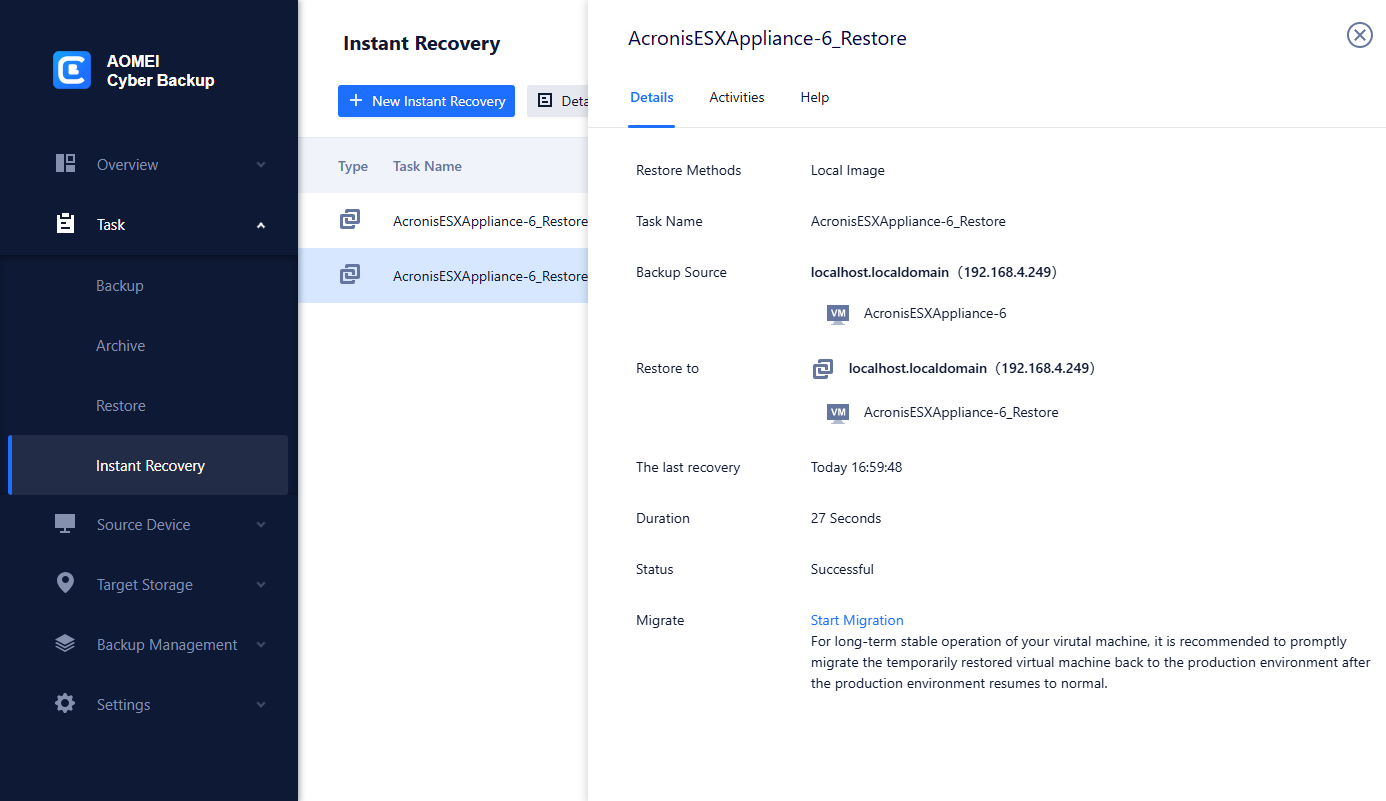Click the Settings gear icon

(66, 704)
